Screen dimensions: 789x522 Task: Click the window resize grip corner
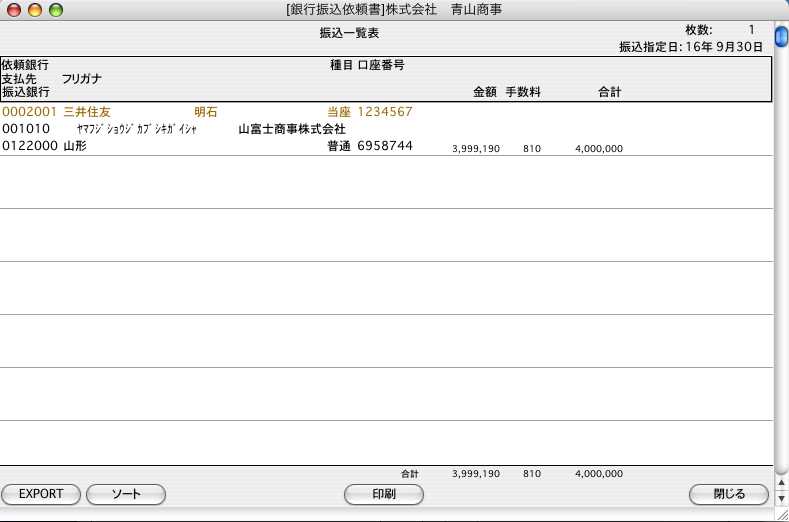pos(781,514)
